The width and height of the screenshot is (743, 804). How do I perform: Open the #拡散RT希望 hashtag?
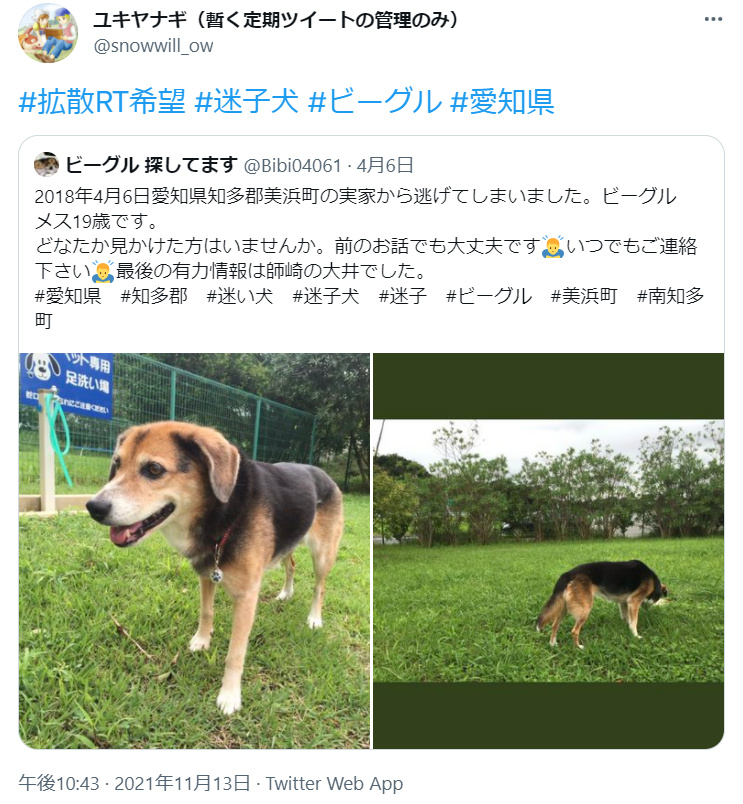pyautogui.click(x=102, y=100)
